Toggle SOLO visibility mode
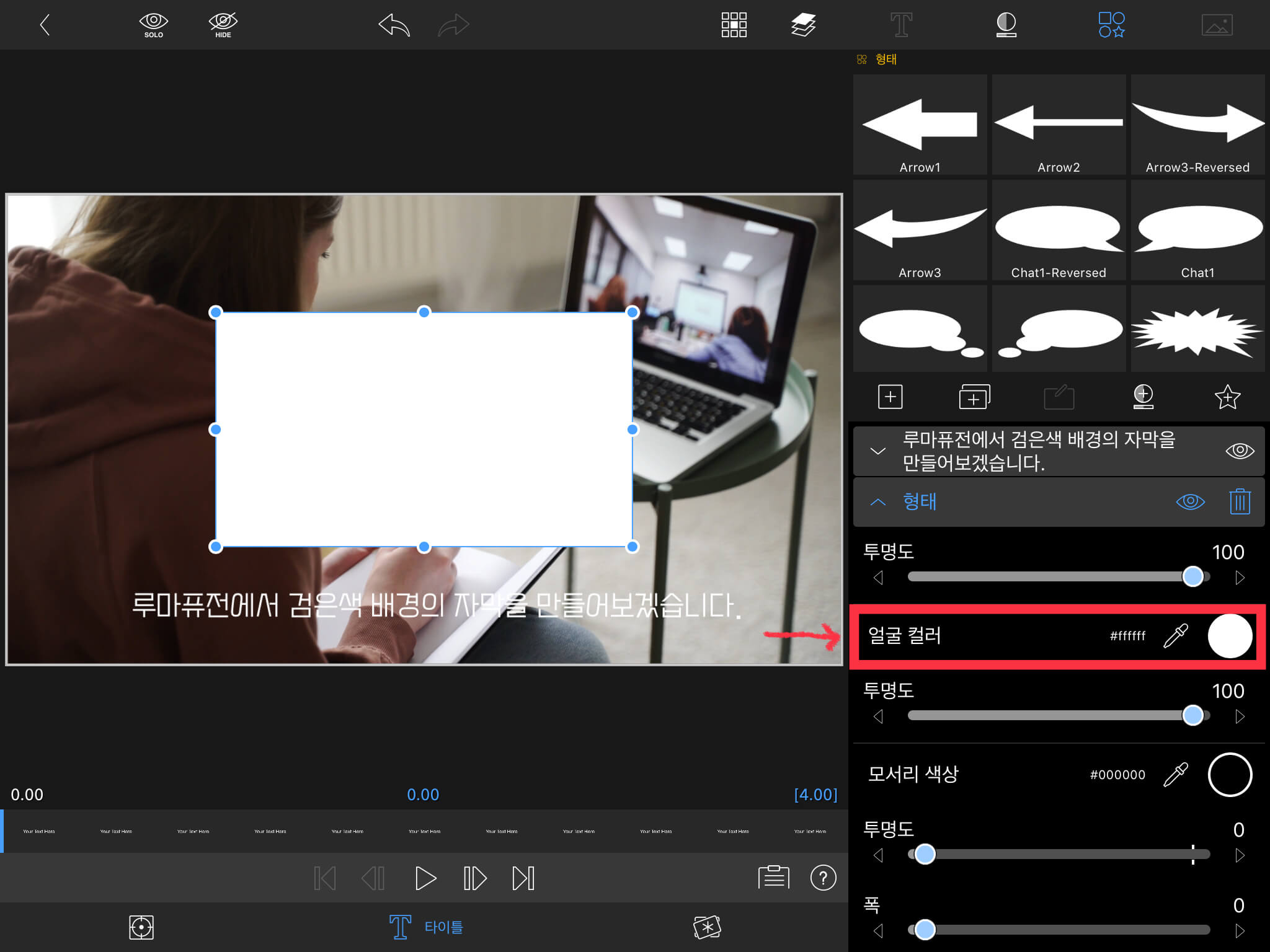The height and width of the screenshot is (952, 1270). 153,25
